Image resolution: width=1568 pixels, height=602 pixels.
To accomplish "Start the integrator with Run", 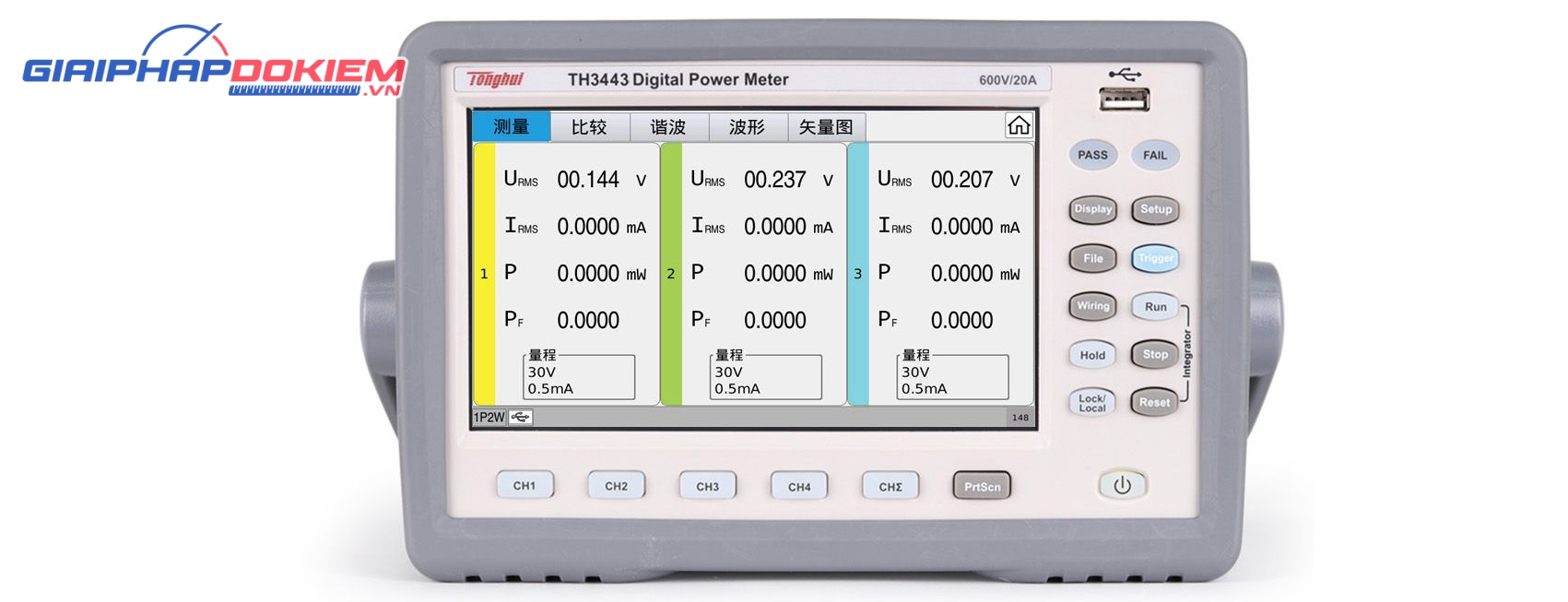I will pyautogui.click(x=1156, y=307).
